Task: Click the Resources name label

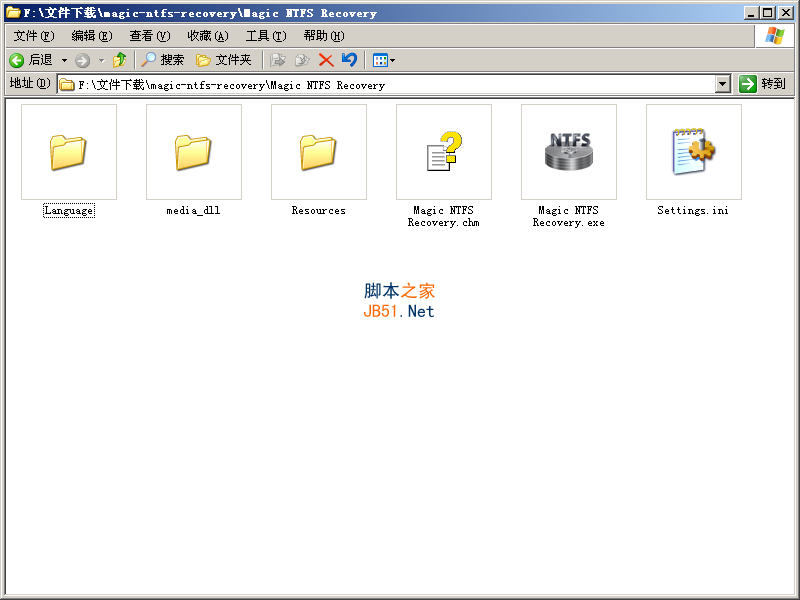Action: point(318,210)
